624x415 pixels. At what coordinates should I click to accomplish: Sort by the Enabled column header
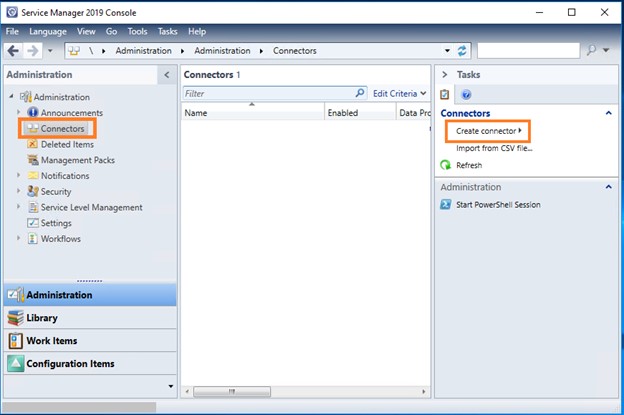pyautogui.click(x=360, y=113)
